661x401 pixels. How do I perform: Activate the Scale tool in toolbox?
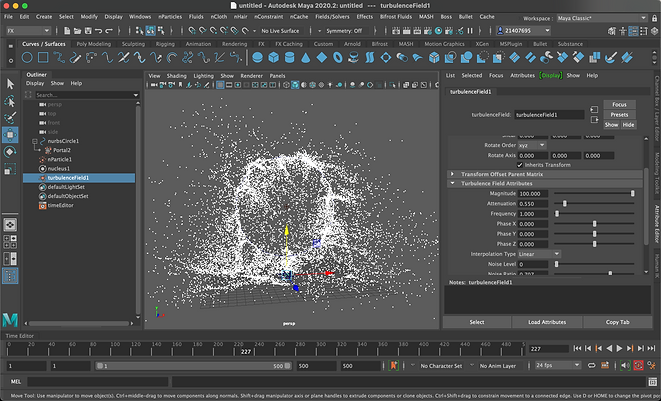coord(10,169)
